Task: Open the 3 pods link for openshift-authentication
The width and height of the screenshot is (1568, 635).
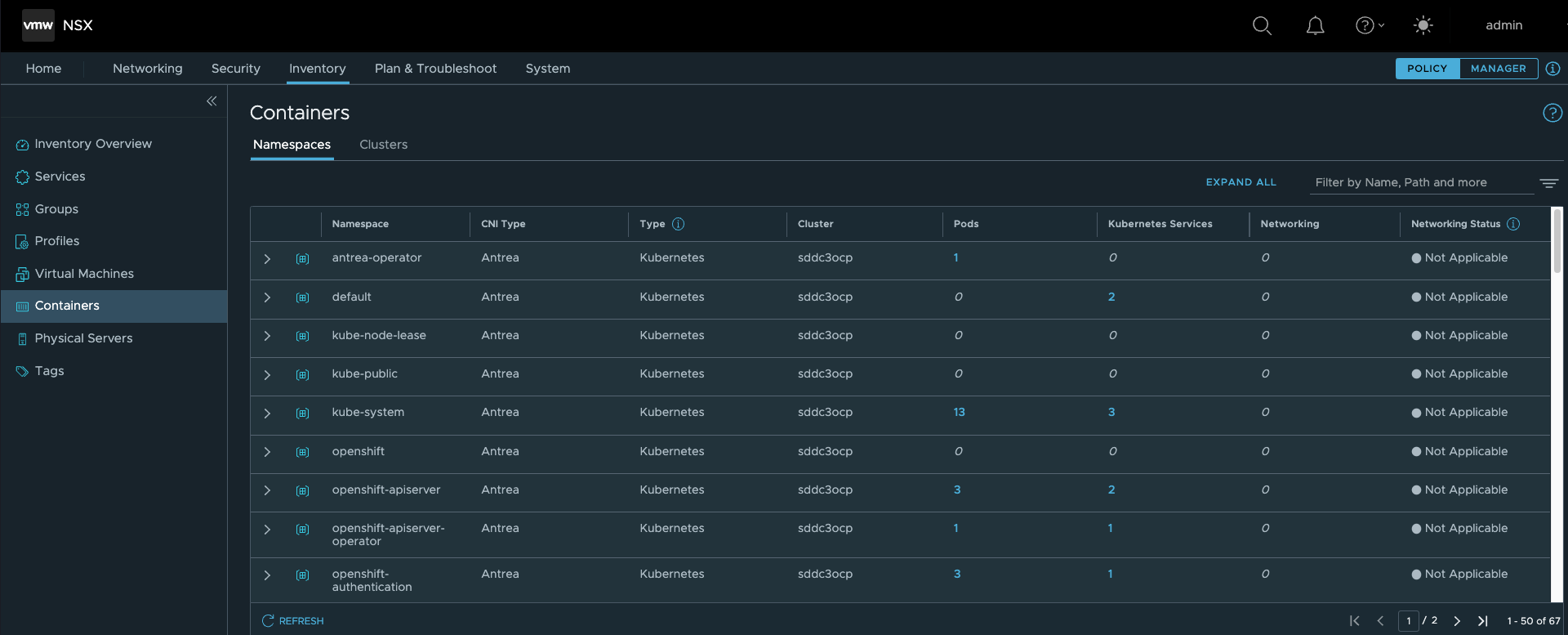Action: (x=957, y=574)
